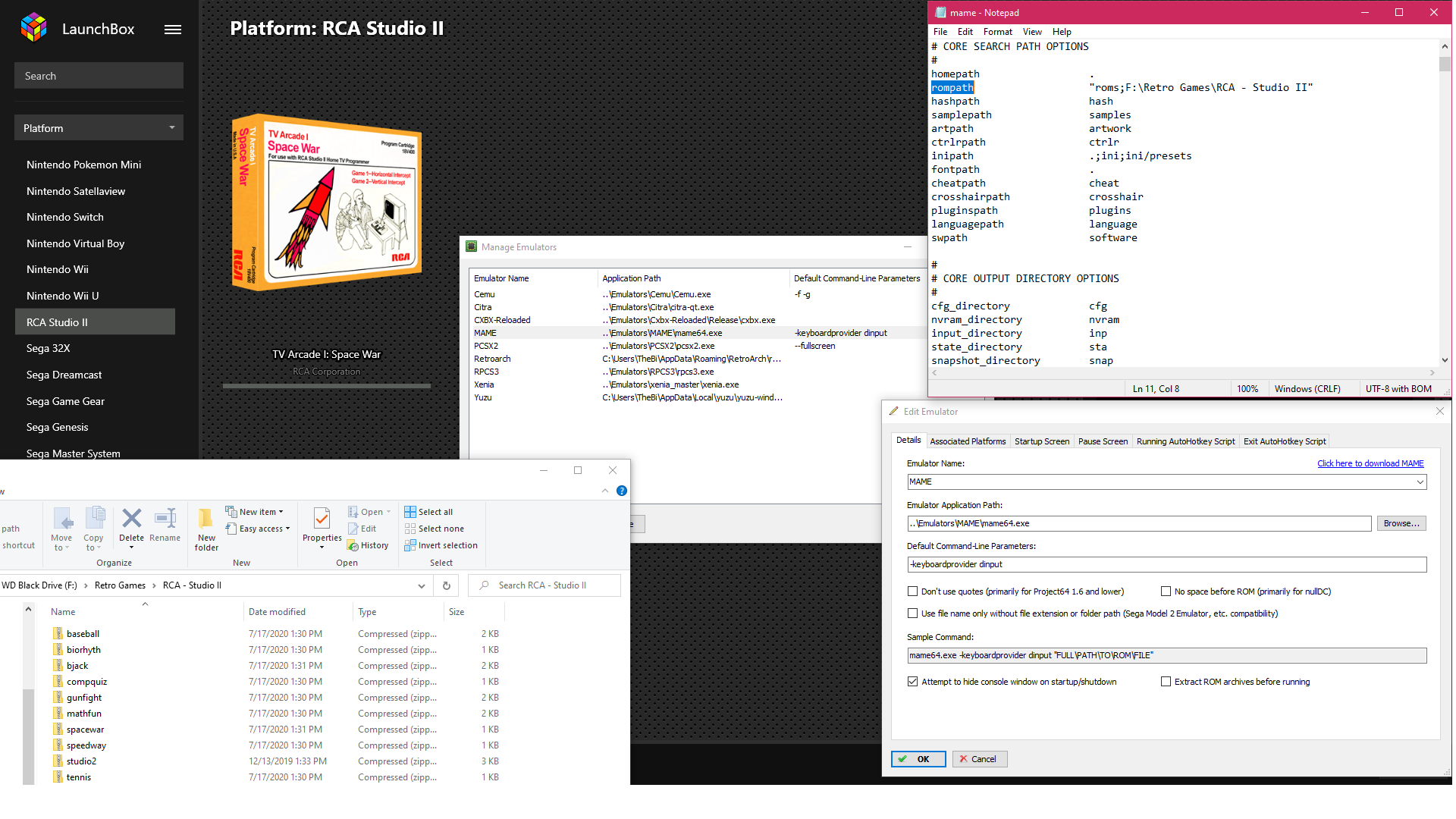The height and width of the screenshot is (819, 1456).
Task: Expand the address bar path history dropdown
Action: tap(422, 585)
